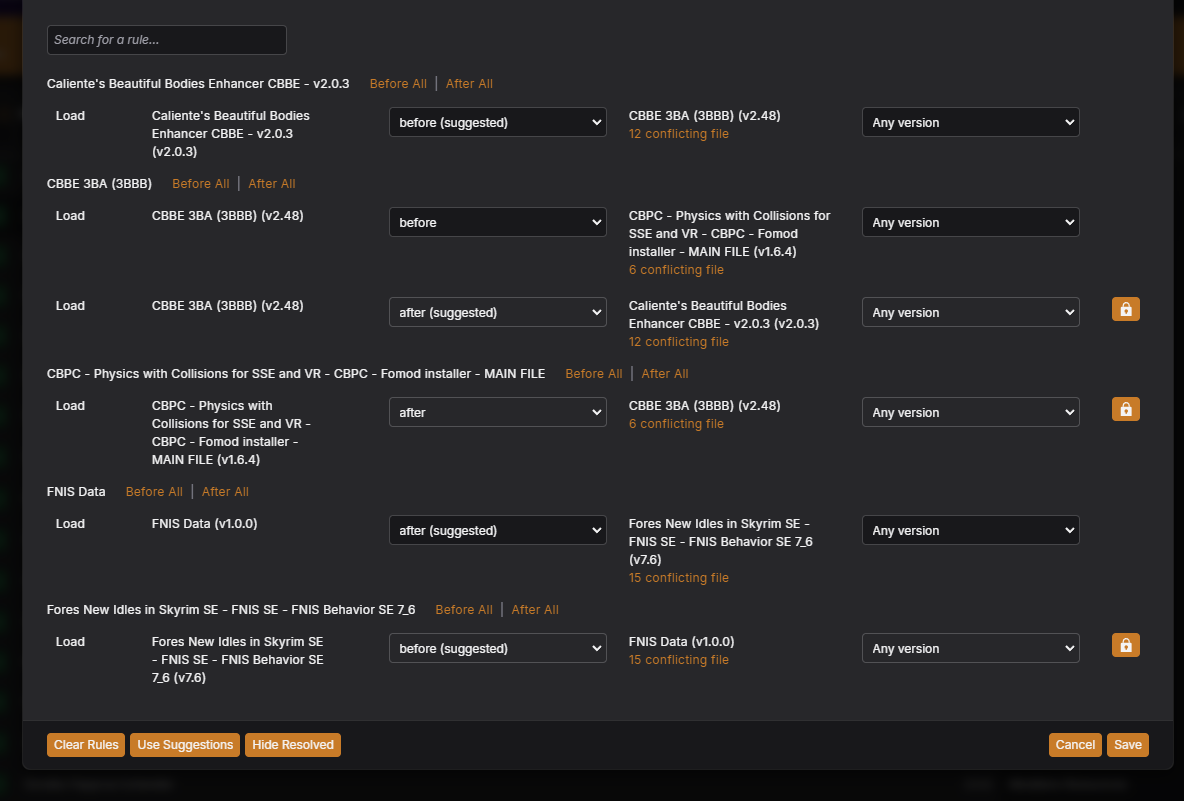Viewport: 1184px width, 801px height.
Task: Click 'Before All' link beside CBBE 3BA (3BBB)
Action: (x=201, y=183)
